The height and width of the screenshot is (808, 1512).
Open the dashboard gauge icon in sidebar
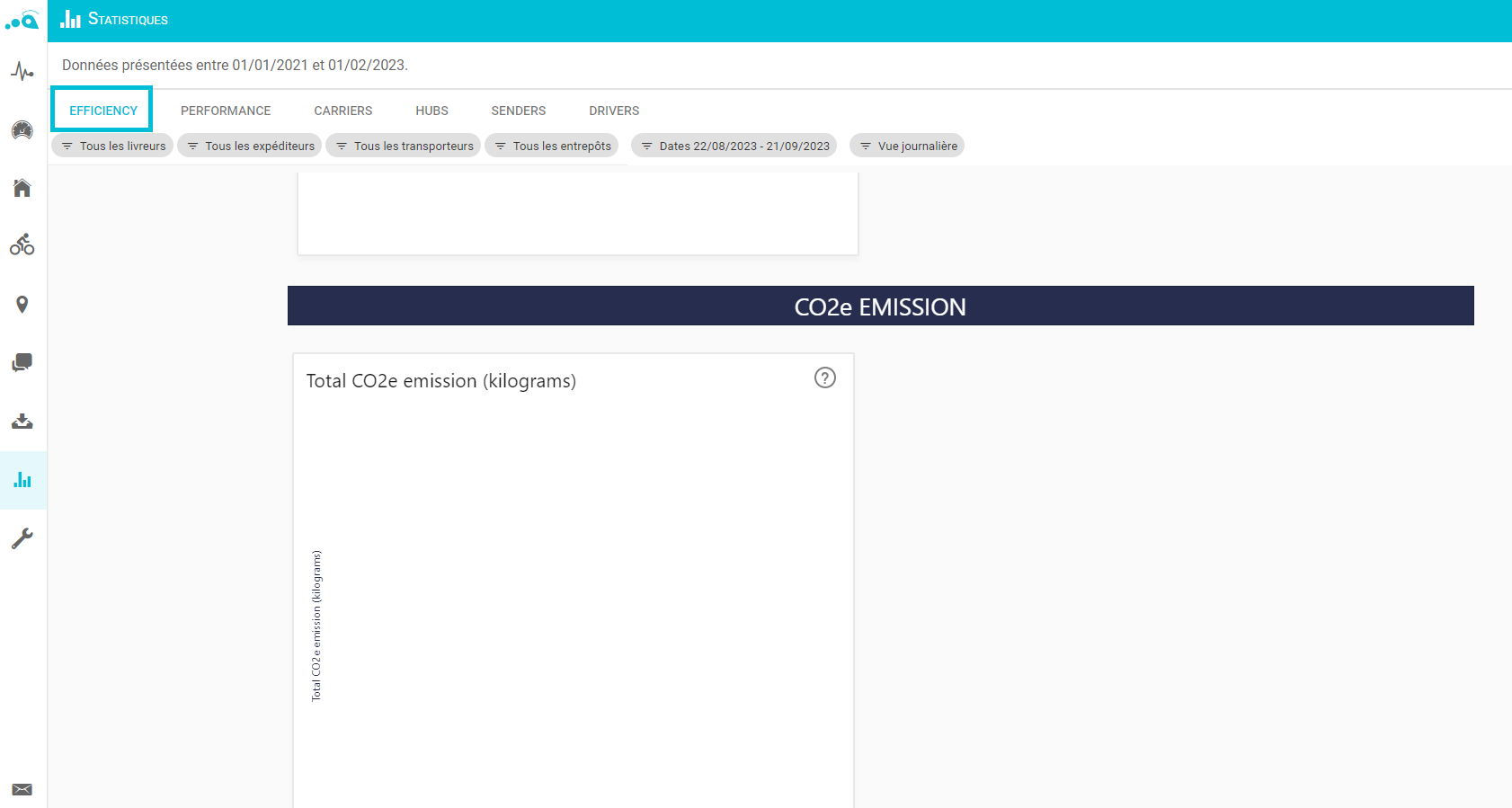pyautogui.click(x=22, y=129)
